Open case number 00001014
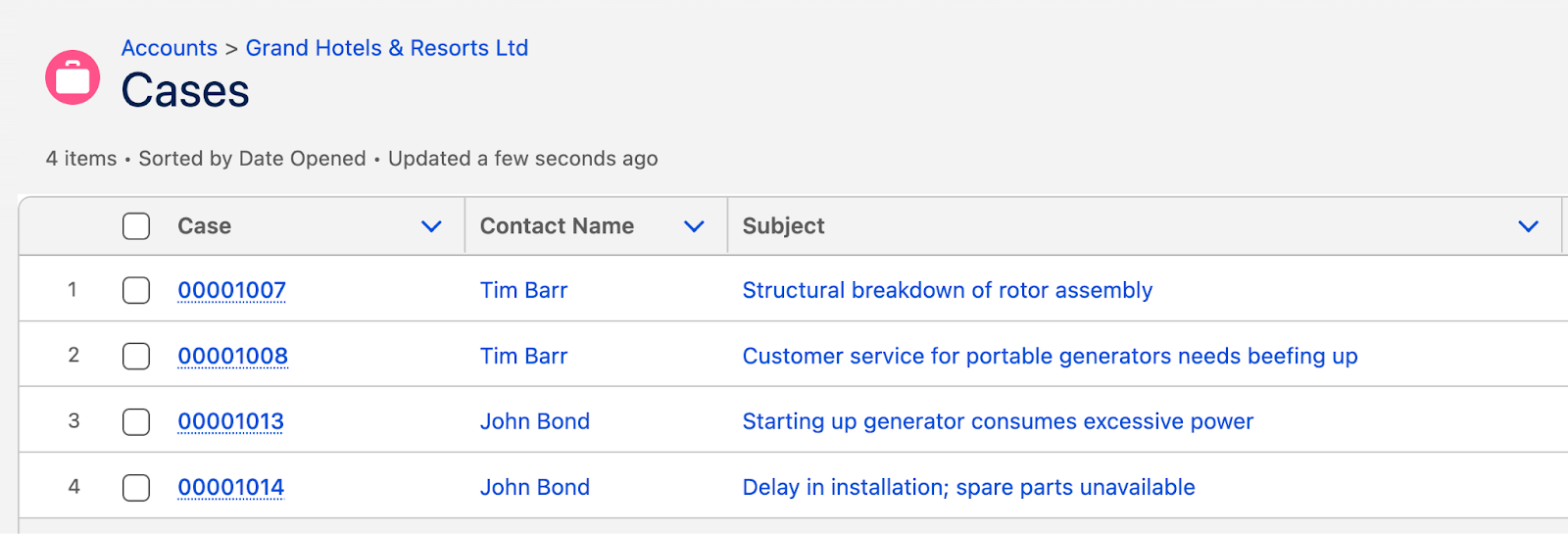1568x534 pixels. coord(230,487)
